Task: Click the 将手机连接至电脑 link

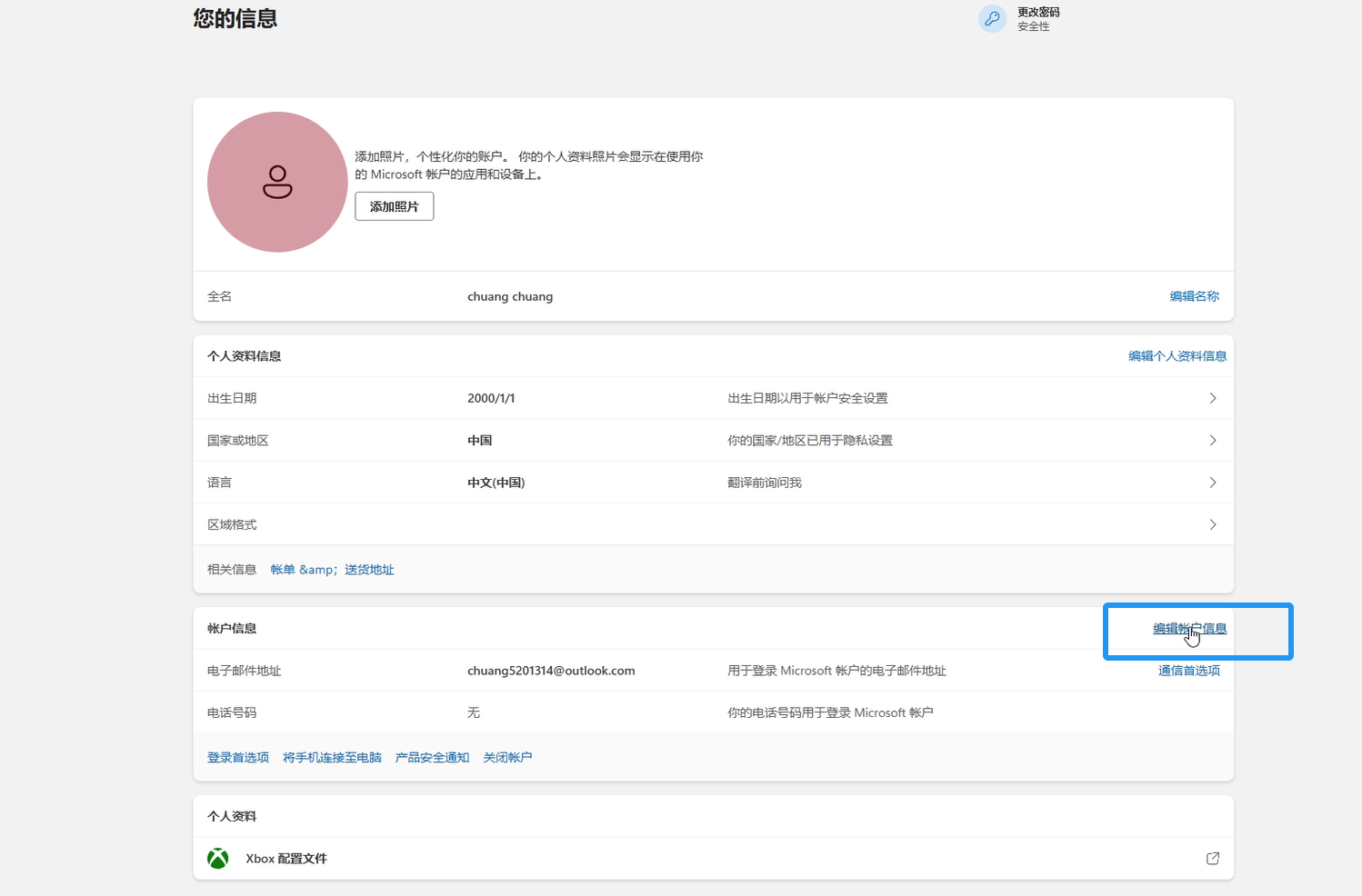Action: (332, 758)
